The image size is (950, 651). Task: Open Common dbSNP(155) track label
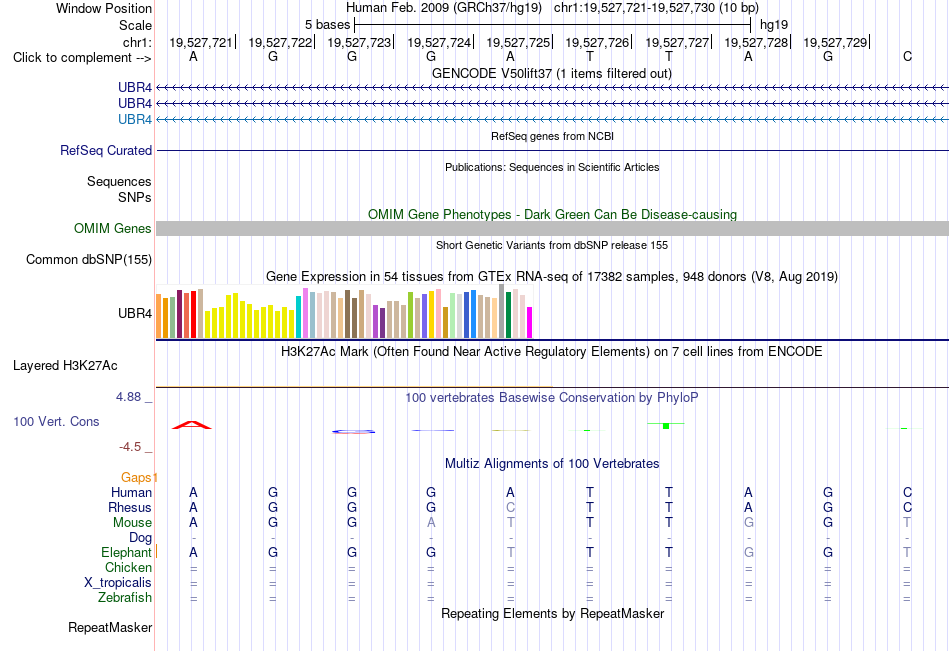[89, 259]
